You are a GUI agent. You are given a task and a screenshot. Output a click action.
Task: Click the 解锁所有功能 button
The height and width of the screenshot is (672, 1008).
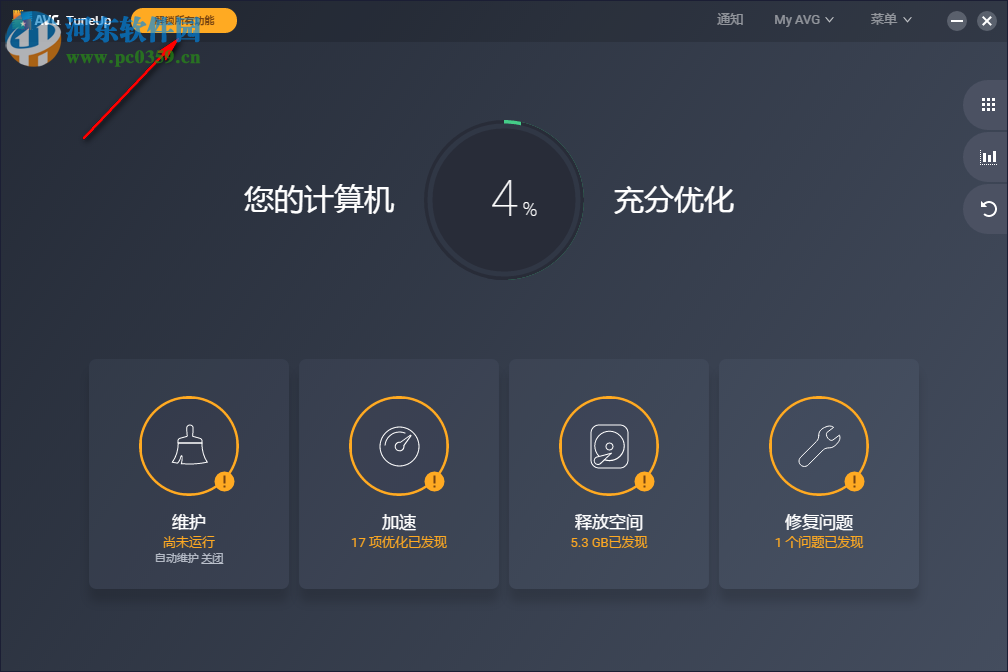coord(184,19)
